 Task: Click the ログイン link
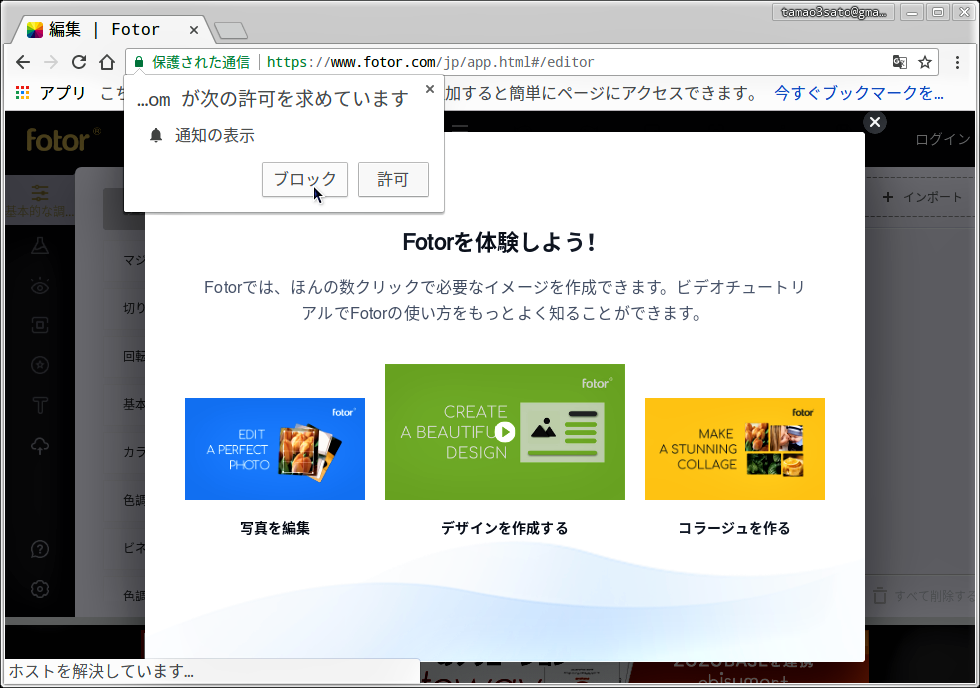coord(943,139)
